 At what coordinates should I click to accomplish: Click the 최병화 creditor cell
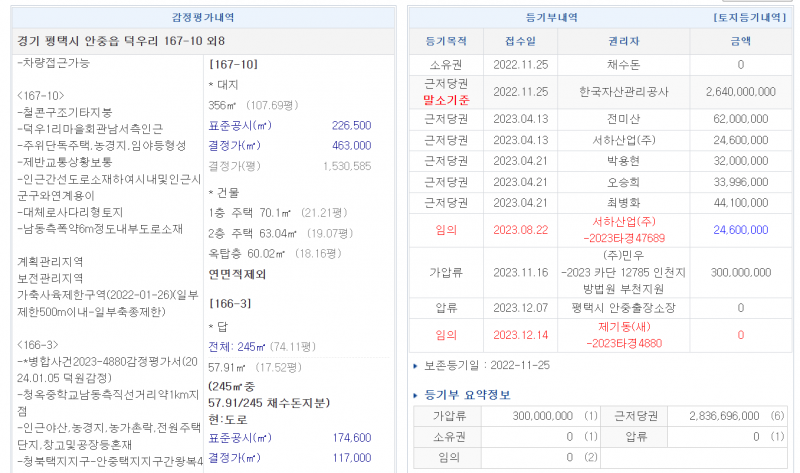pos(623,203)
